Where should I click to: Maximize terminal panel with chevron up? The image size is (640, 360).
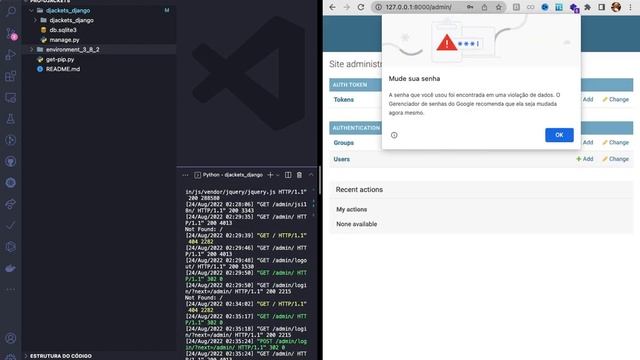point(311,175)
